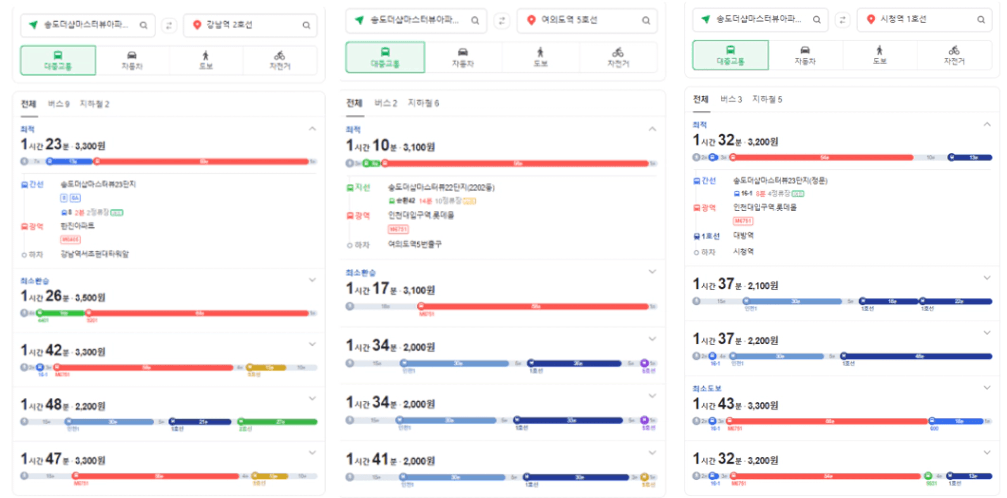1007x498 pixels.
Task: Click the walking person icon in the 시청역 panel
Action: tap(879, 49)
